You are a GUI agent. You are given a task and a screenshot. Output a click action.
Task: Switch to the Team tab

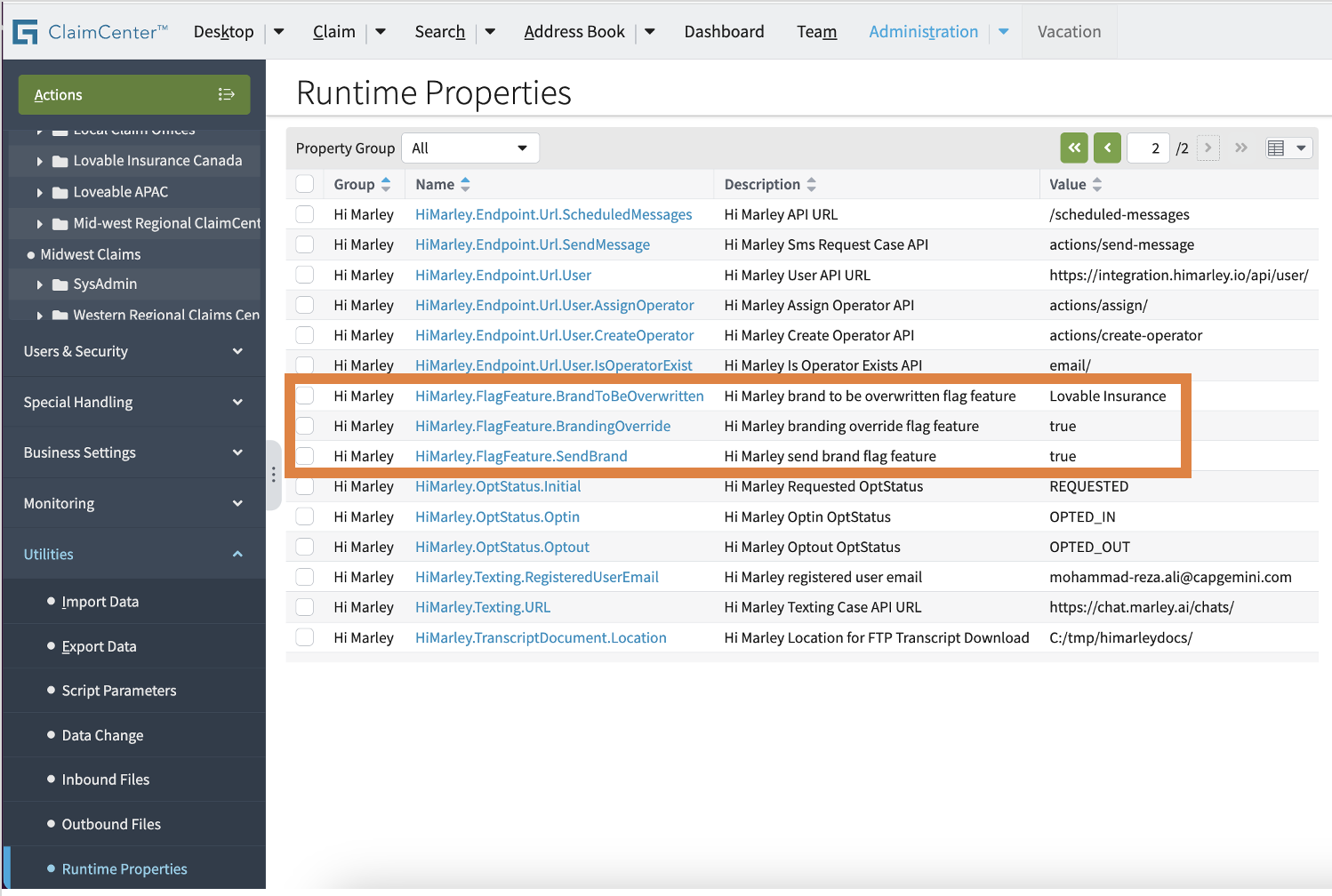(x=816, y=32)
